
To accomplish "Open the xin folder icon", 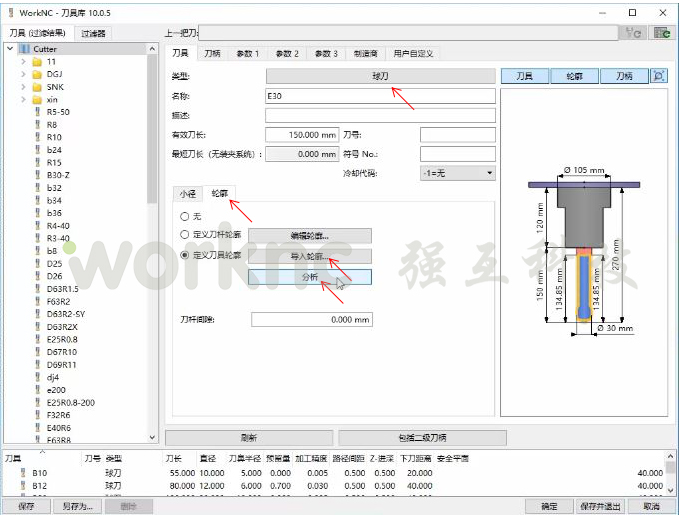I will coord(37,99).
